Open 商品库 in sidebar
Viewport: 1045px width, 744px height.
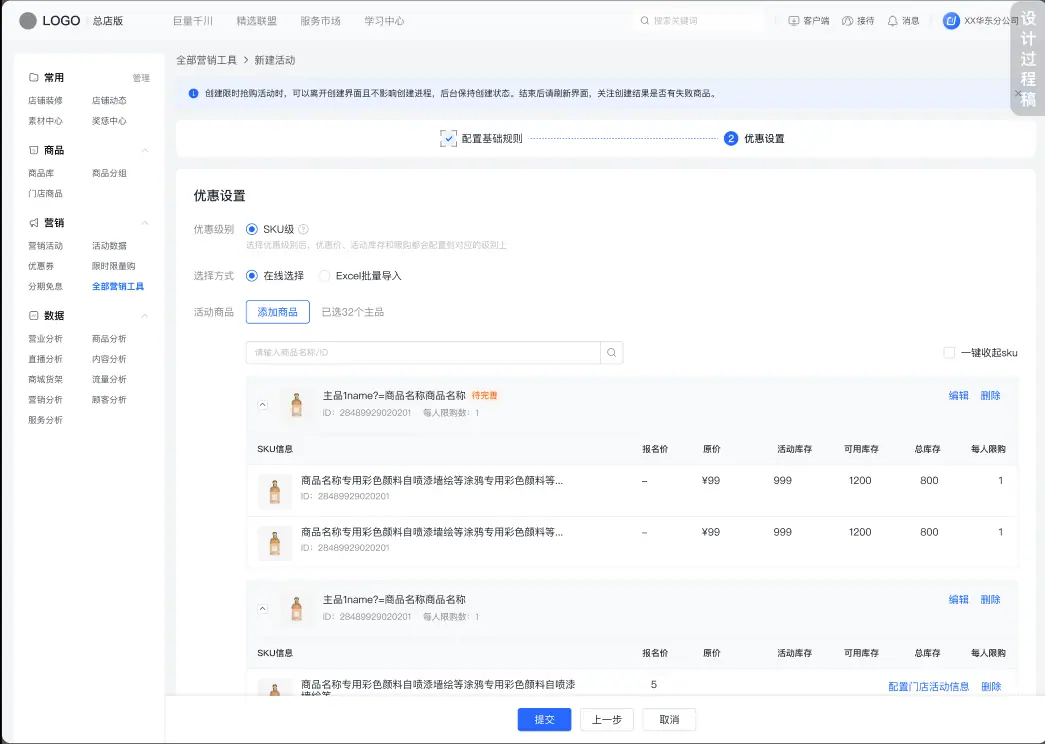point(41,173)
